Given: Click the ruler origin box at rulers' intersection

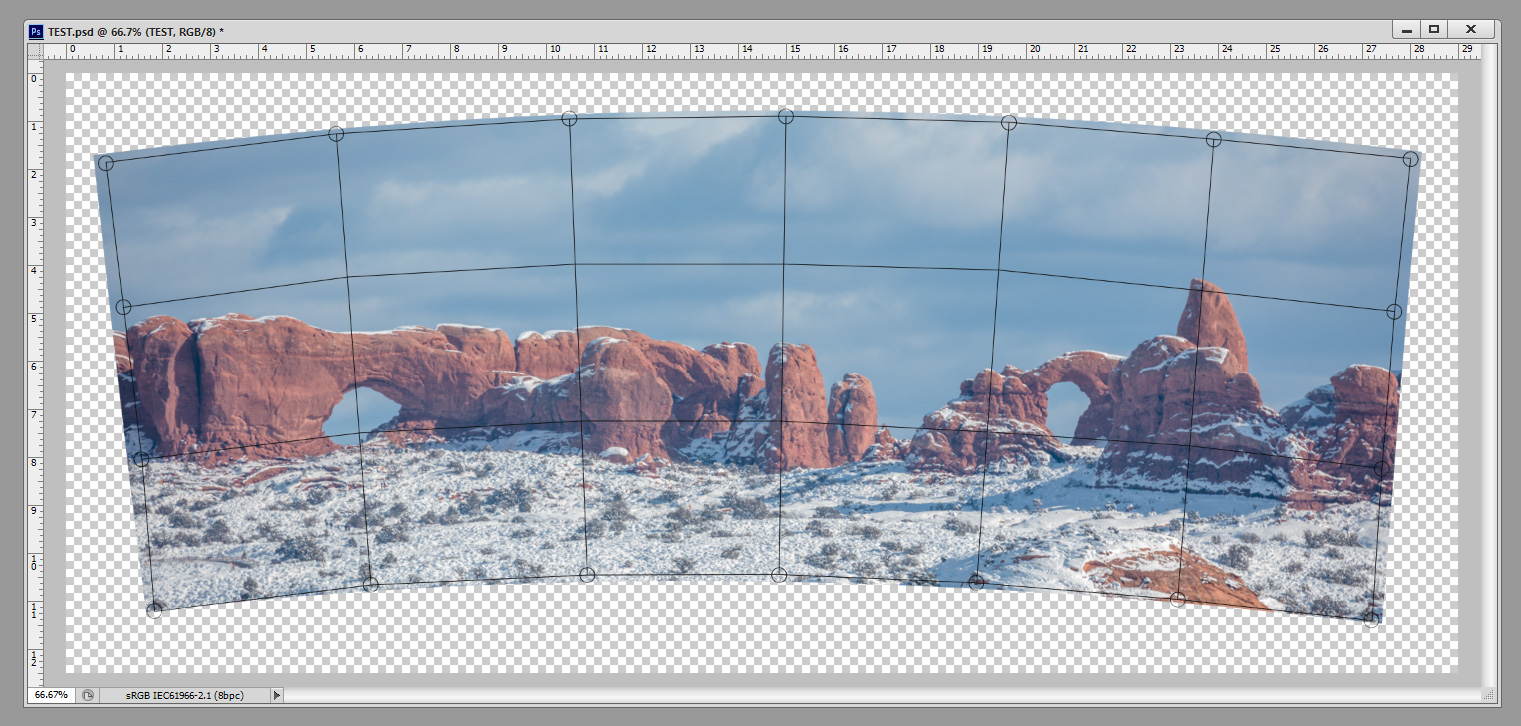Looking at the screenshot, I should pos(35,49).
